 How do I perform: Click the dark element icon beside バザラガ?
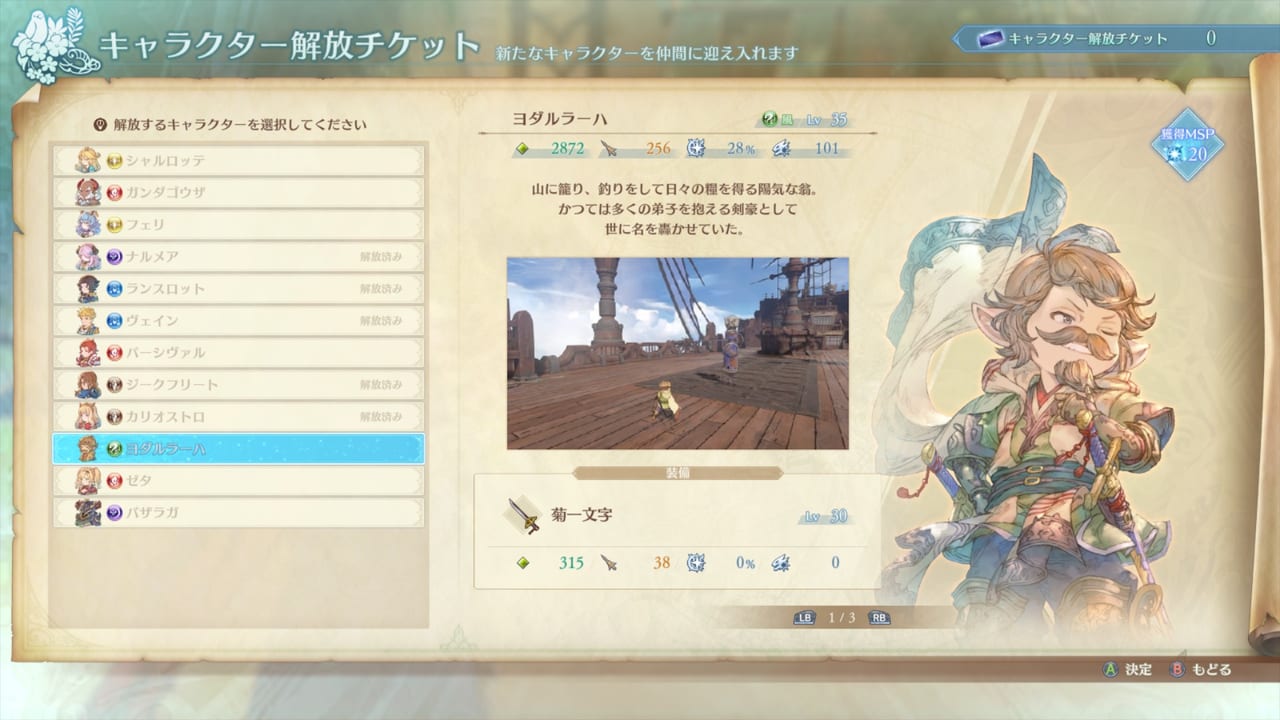pos(114,513)
